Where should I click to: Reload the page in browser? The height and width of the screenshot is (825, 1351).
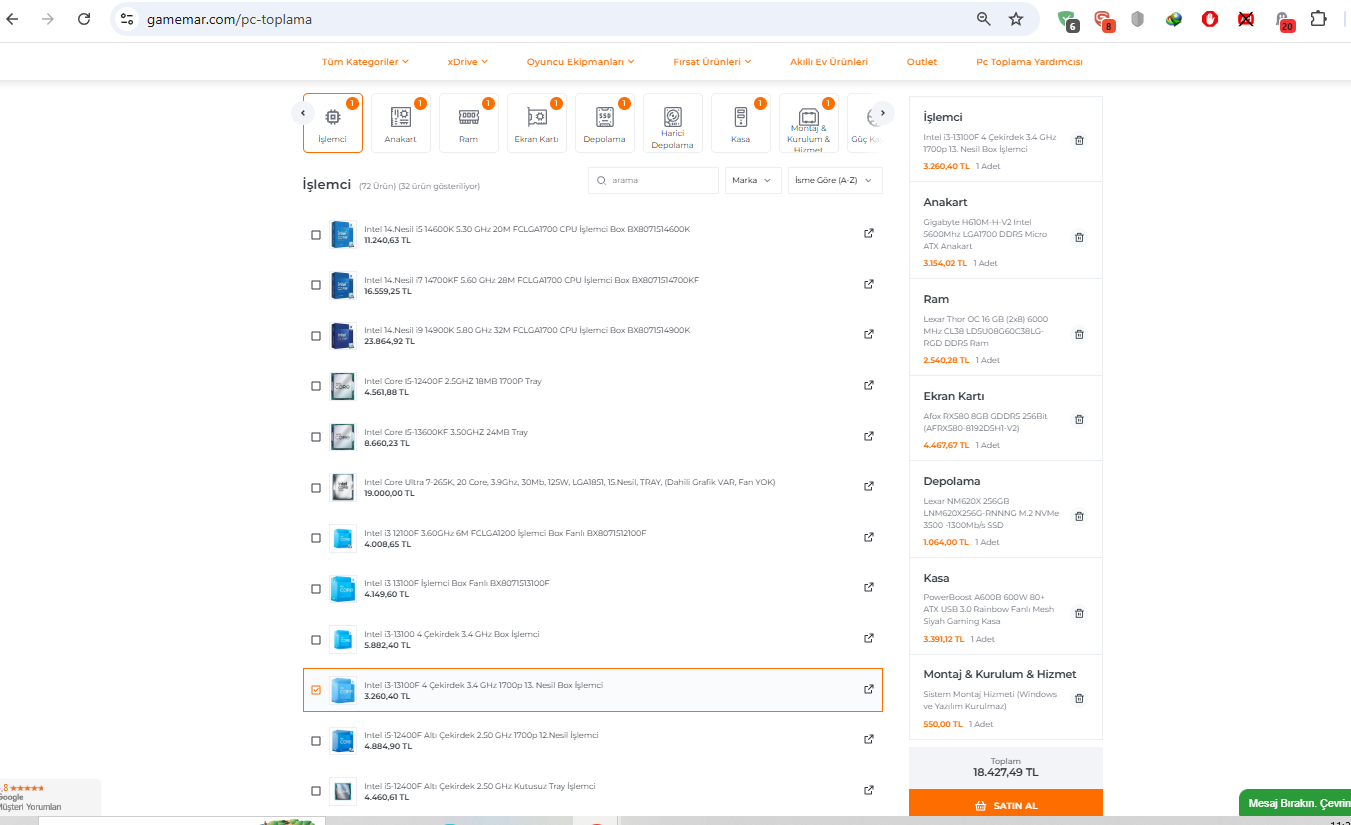84,19
